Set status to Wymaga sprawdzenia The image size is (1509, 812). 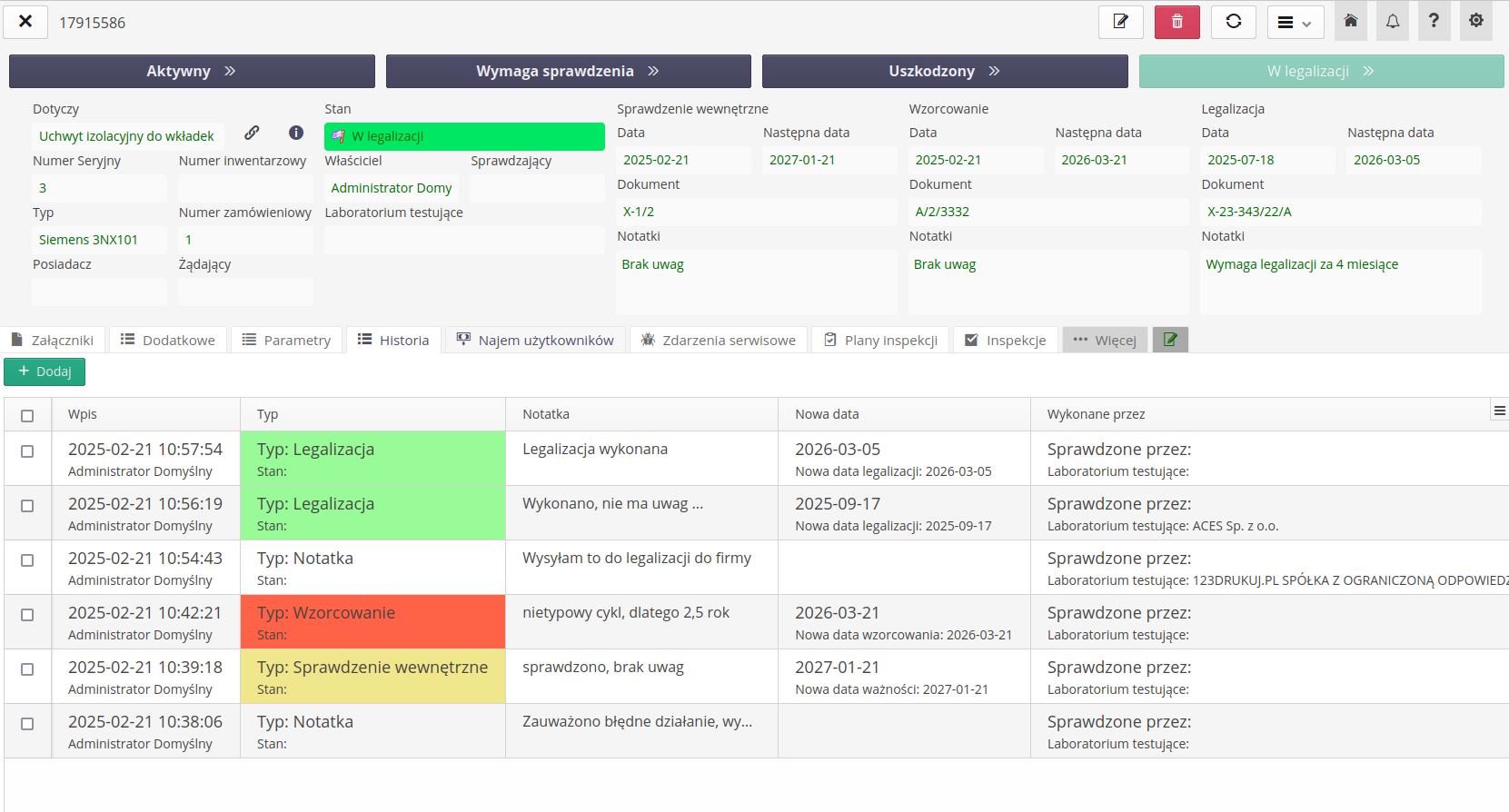click(568, 71)
